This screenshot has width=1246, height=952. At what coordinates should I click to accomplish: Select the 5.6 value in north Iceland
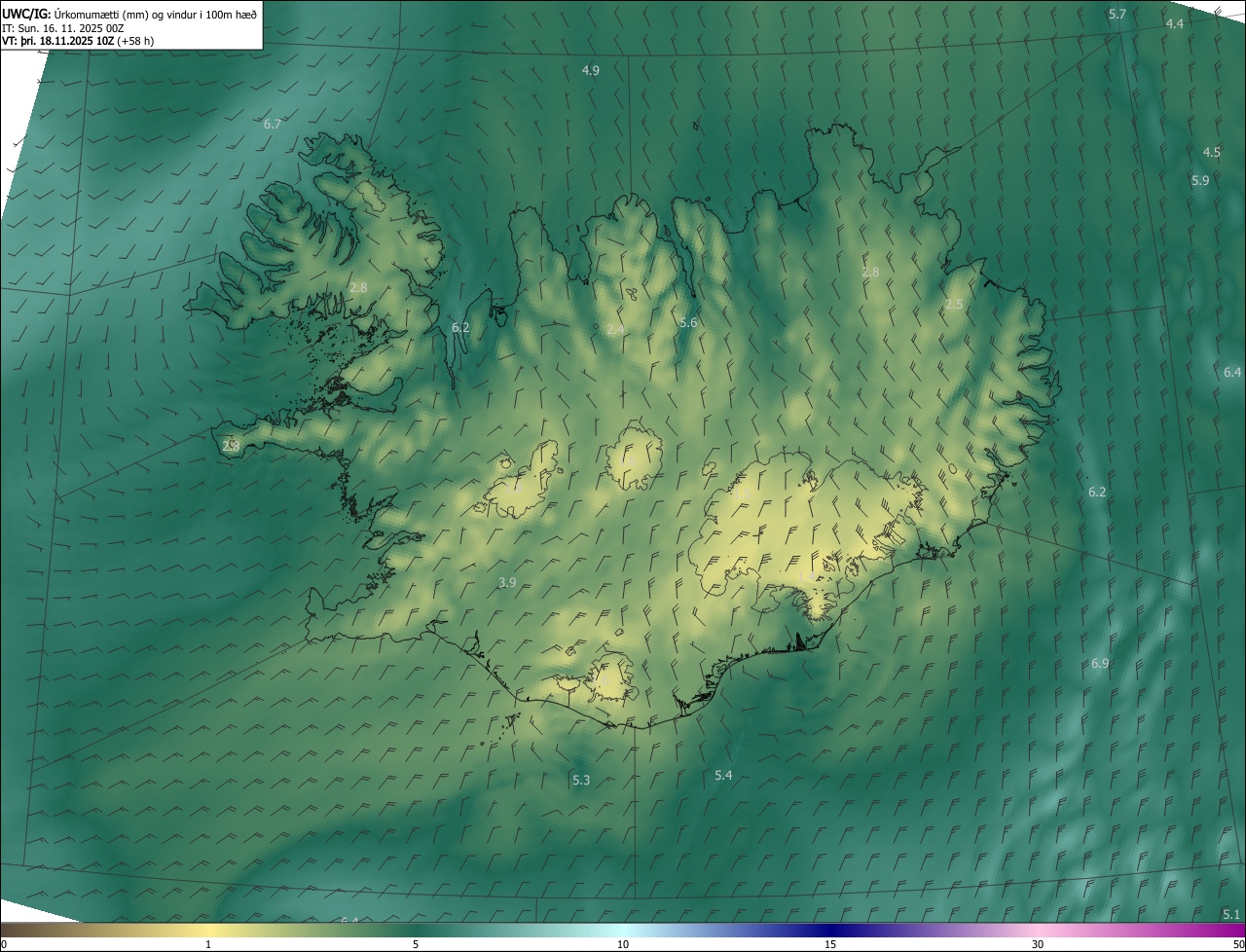point(688,323)
